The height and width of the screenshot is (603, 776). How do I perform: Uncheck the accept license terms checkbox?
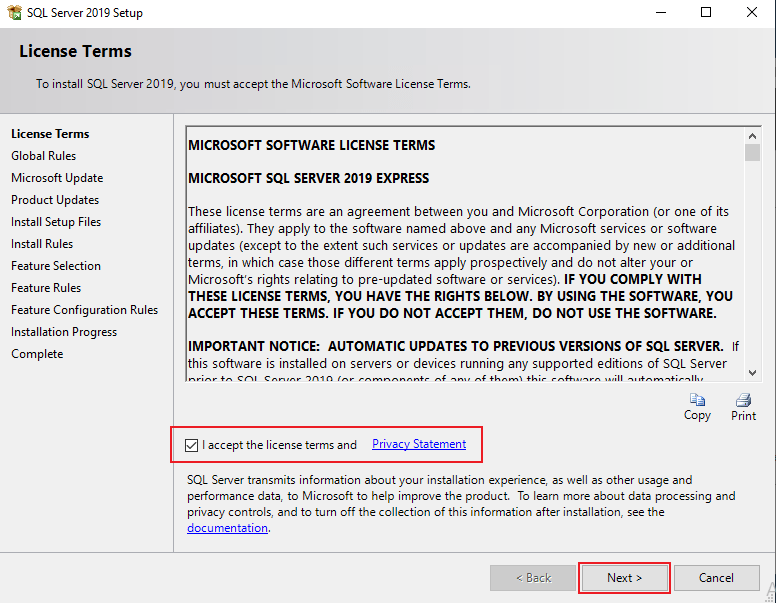(x=192, y=445)
